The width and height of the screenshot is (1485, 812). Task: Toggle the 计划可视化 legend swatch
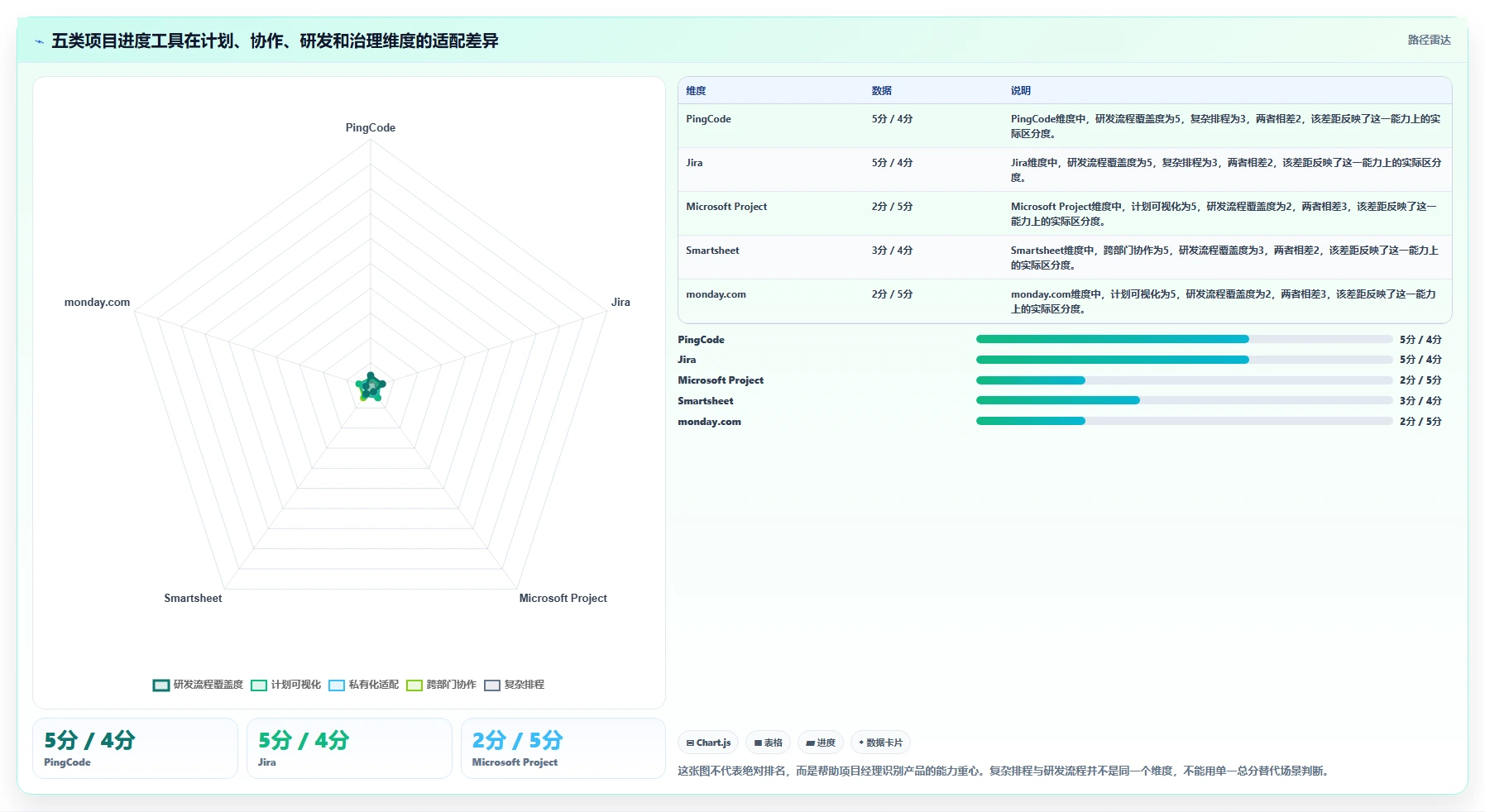point(259,685)
